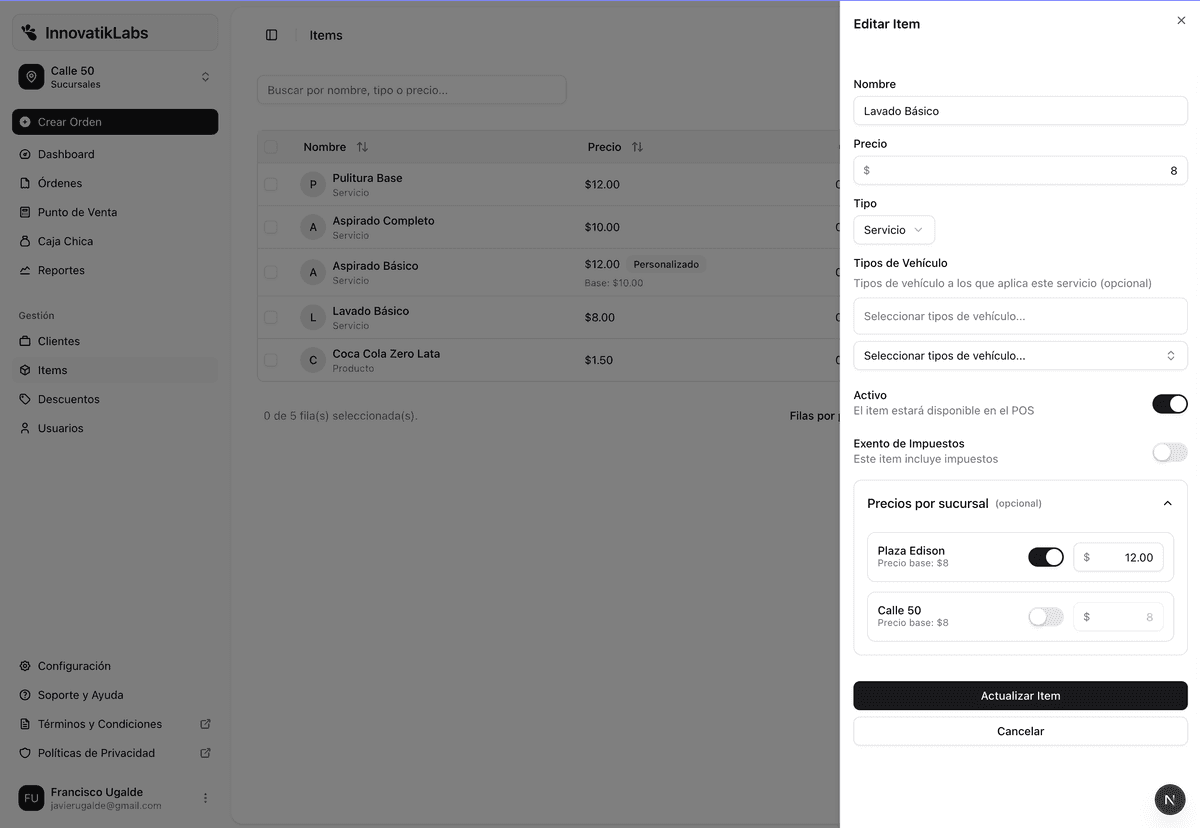Collapse the Precios por sucursal section
1200x828 pixels.
(x=1167, y=504)
